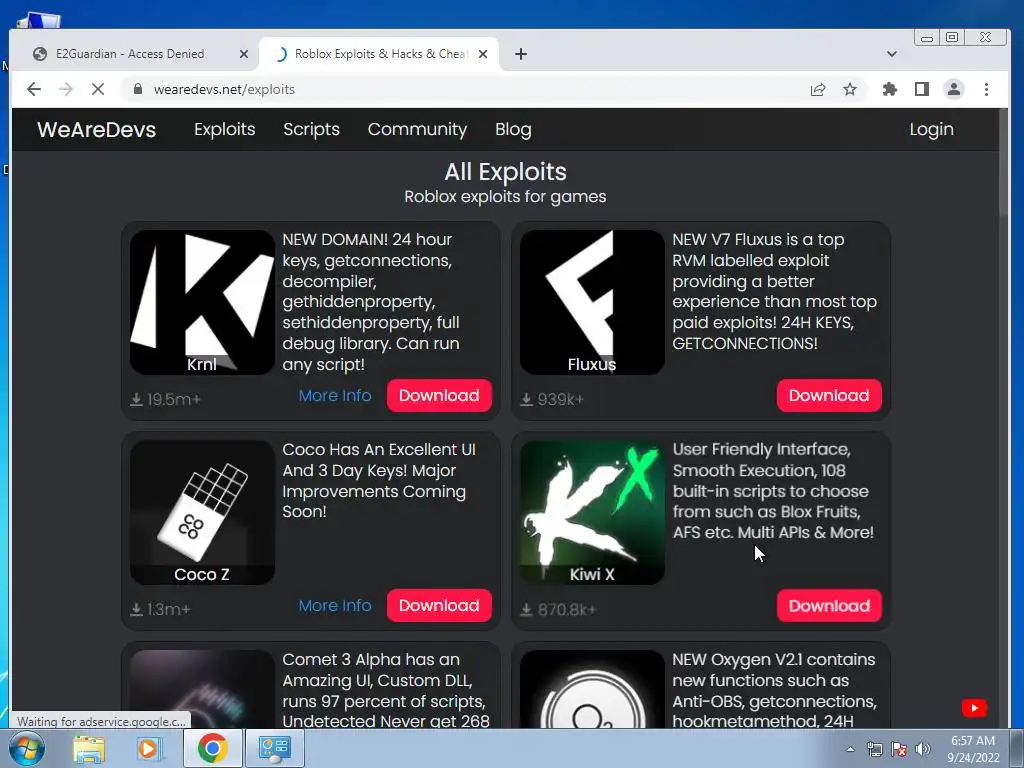This screenshot has width=1024, height=768.
Task: Click the Oxygen logo thumbnail
Action: point(592,689)
